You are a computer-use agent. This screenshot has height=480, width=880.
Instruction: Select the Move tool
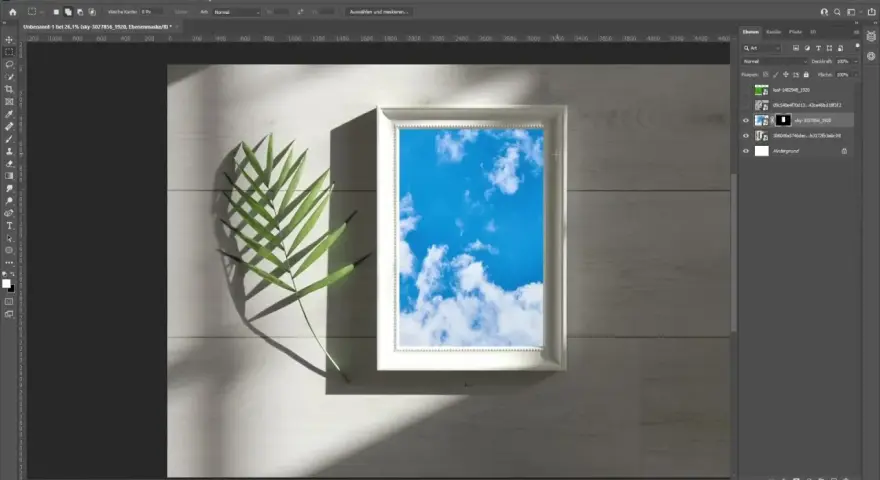(x=9, y=40)
